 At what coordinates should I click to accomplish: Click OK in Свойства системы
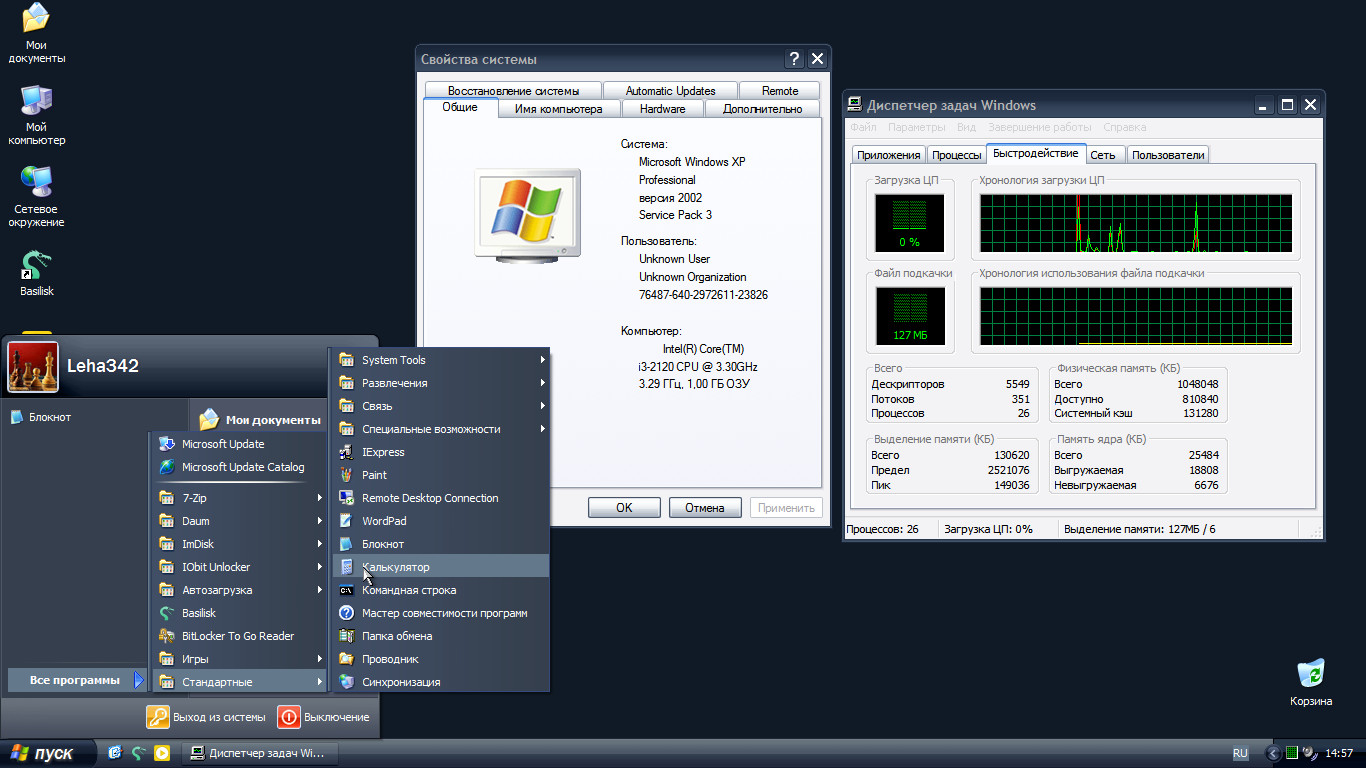point(624,508)
